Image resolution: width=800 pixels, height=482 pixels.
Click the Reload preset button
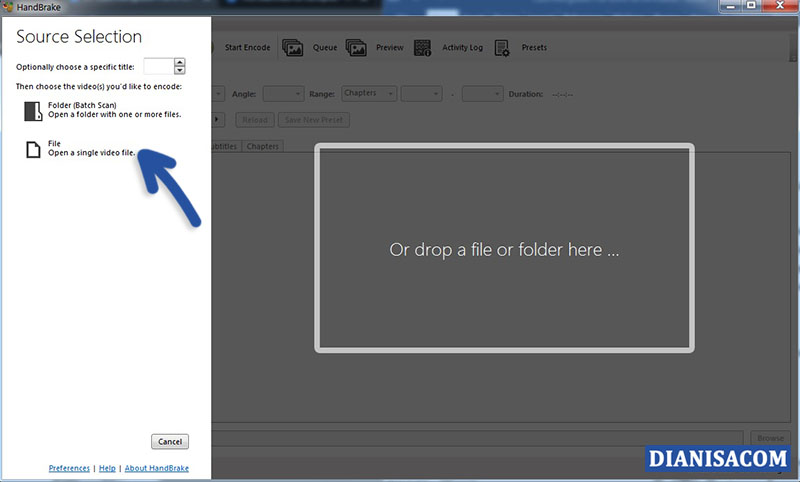click(255, 120)
